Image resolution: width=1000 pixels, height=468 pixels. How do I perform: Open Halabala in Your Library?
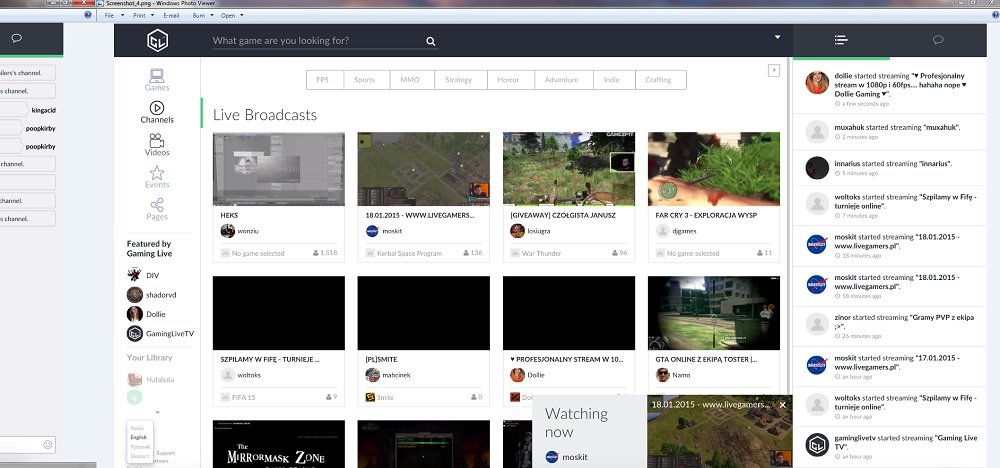click(x=150, y=379)
